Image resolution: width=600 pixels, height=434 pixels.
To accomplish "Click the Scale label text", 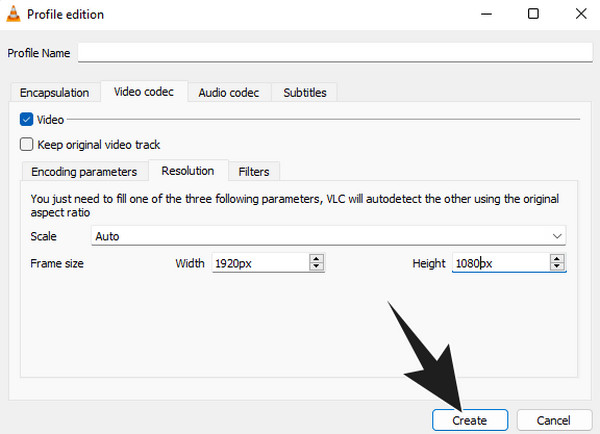I will 44,236.
